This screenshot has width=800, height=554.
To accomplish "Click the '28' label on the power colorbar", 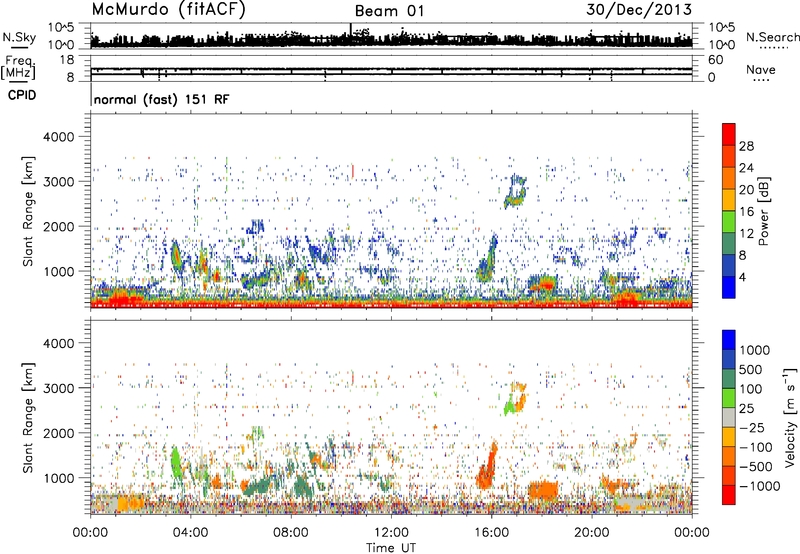I will 746,146.
